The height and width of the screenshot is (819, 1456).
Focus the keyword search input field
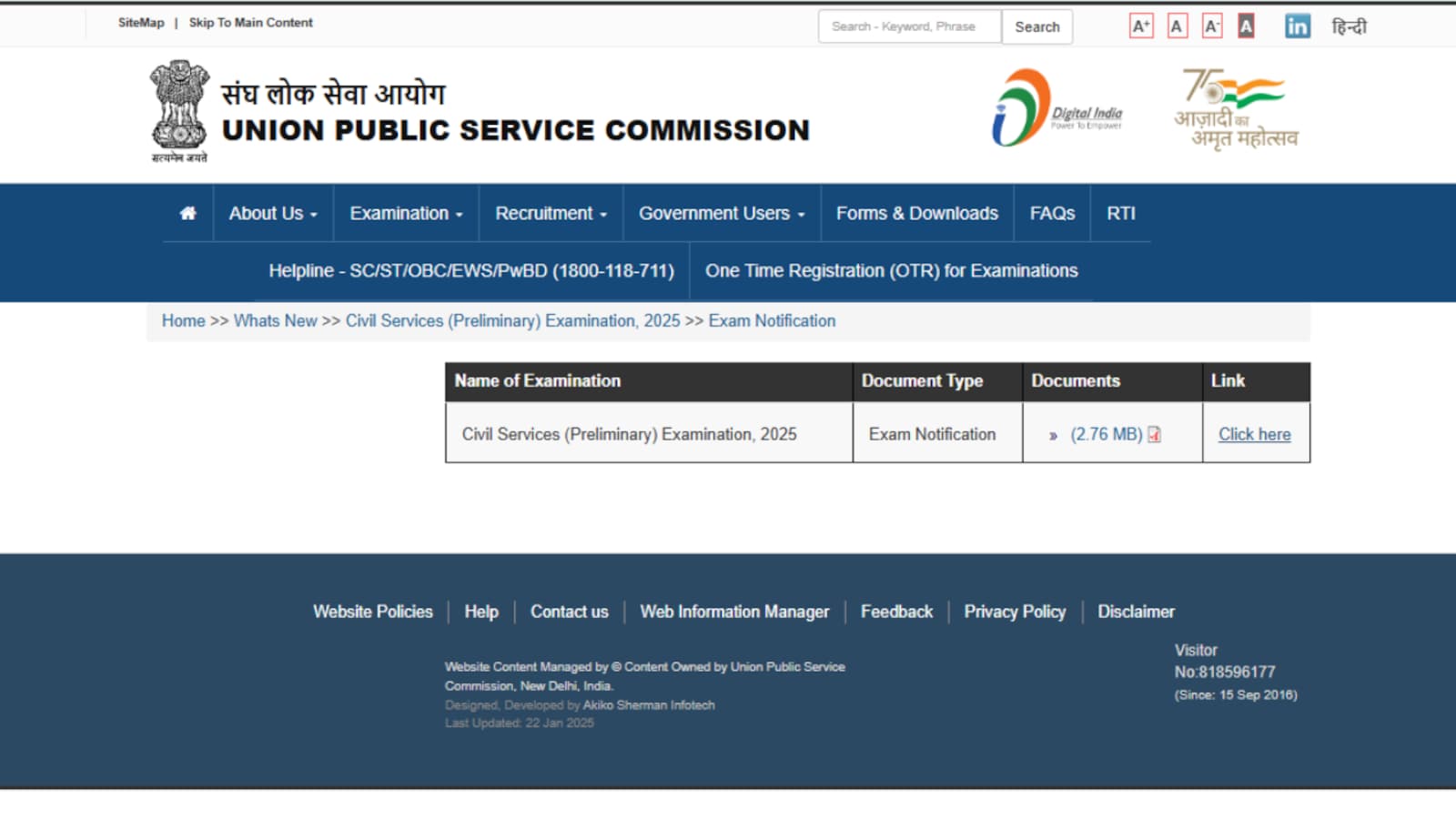909,26
